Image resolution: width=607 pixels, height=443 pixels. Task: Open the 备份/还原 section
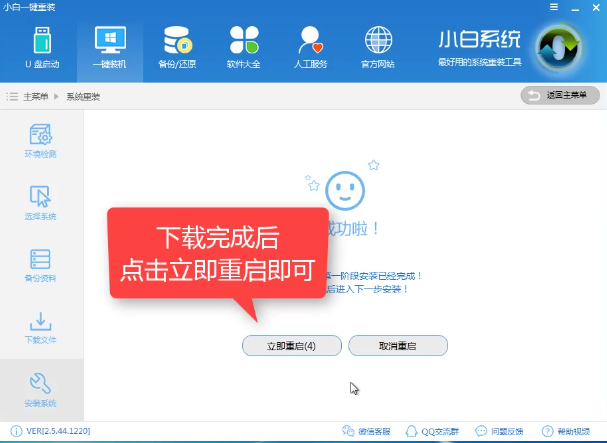click(177, 48)
